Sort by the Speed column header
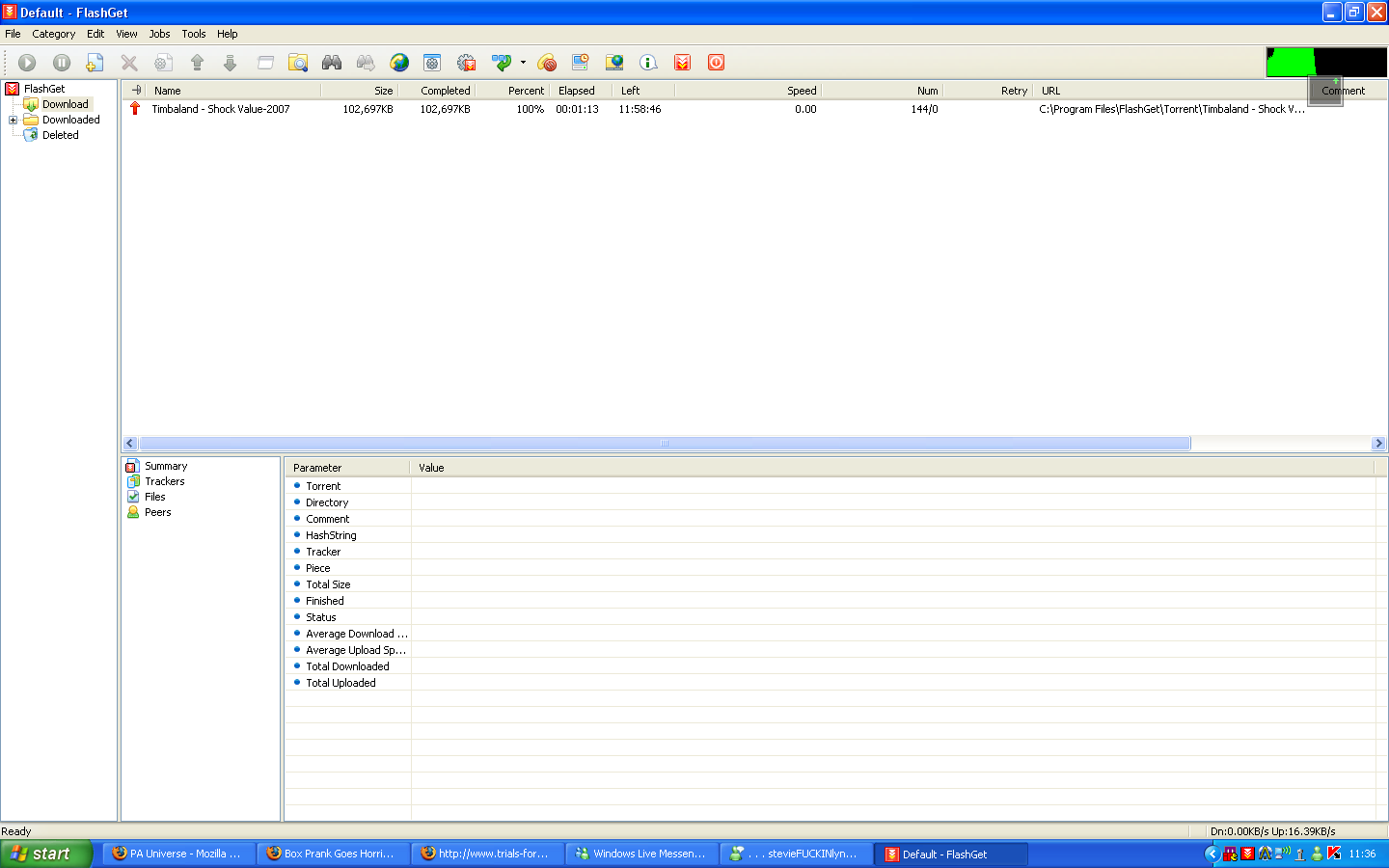 click(x=748, y=91)
